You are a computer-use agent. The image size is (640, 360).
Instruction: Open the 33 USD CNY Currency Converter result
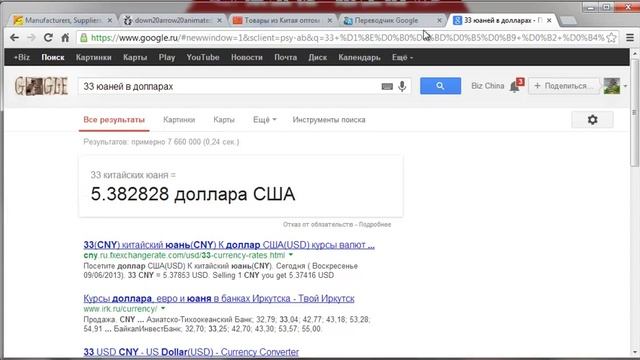point(191,352)
